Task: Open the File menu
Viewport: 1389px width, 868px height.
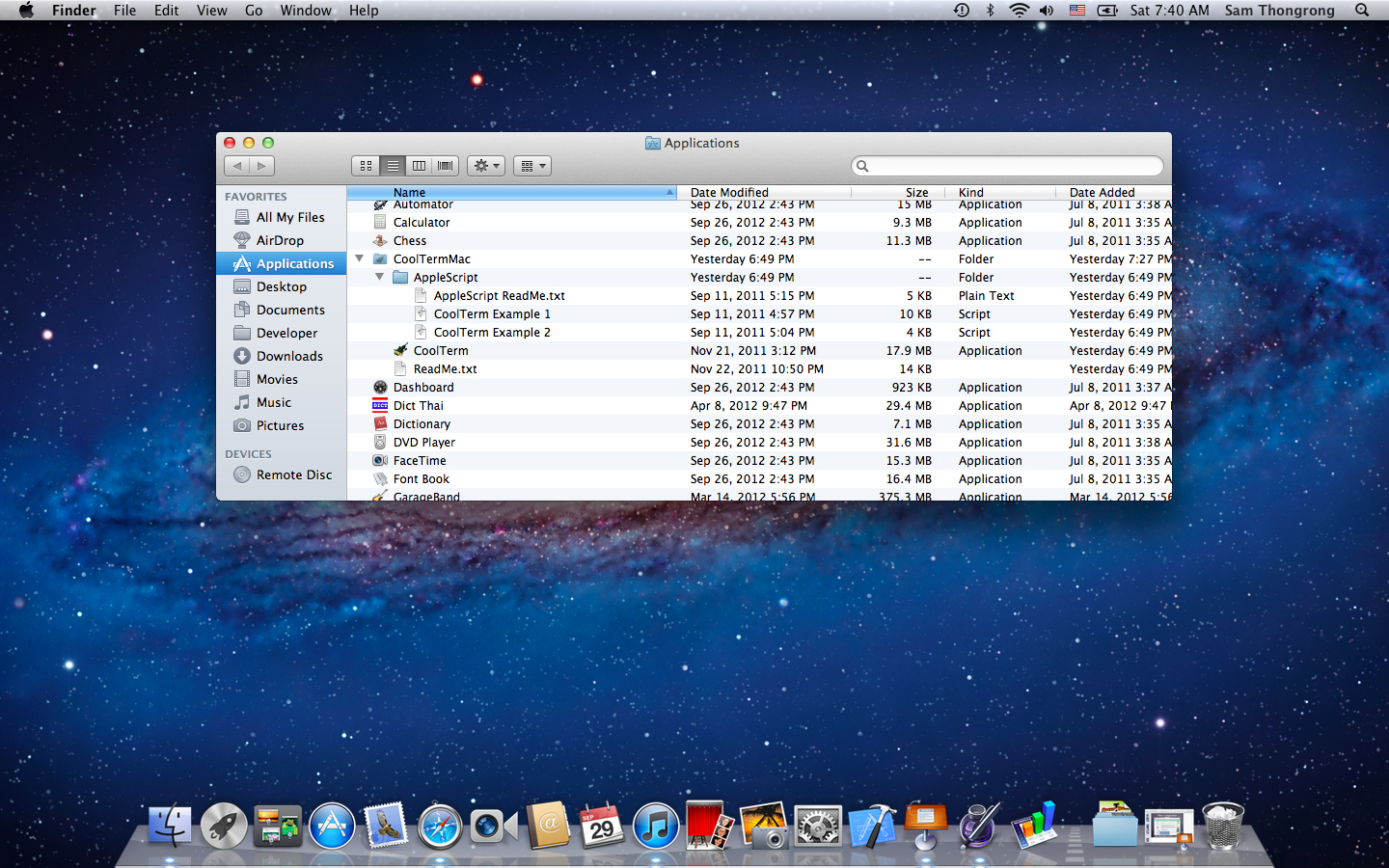Action: point(124,10)
